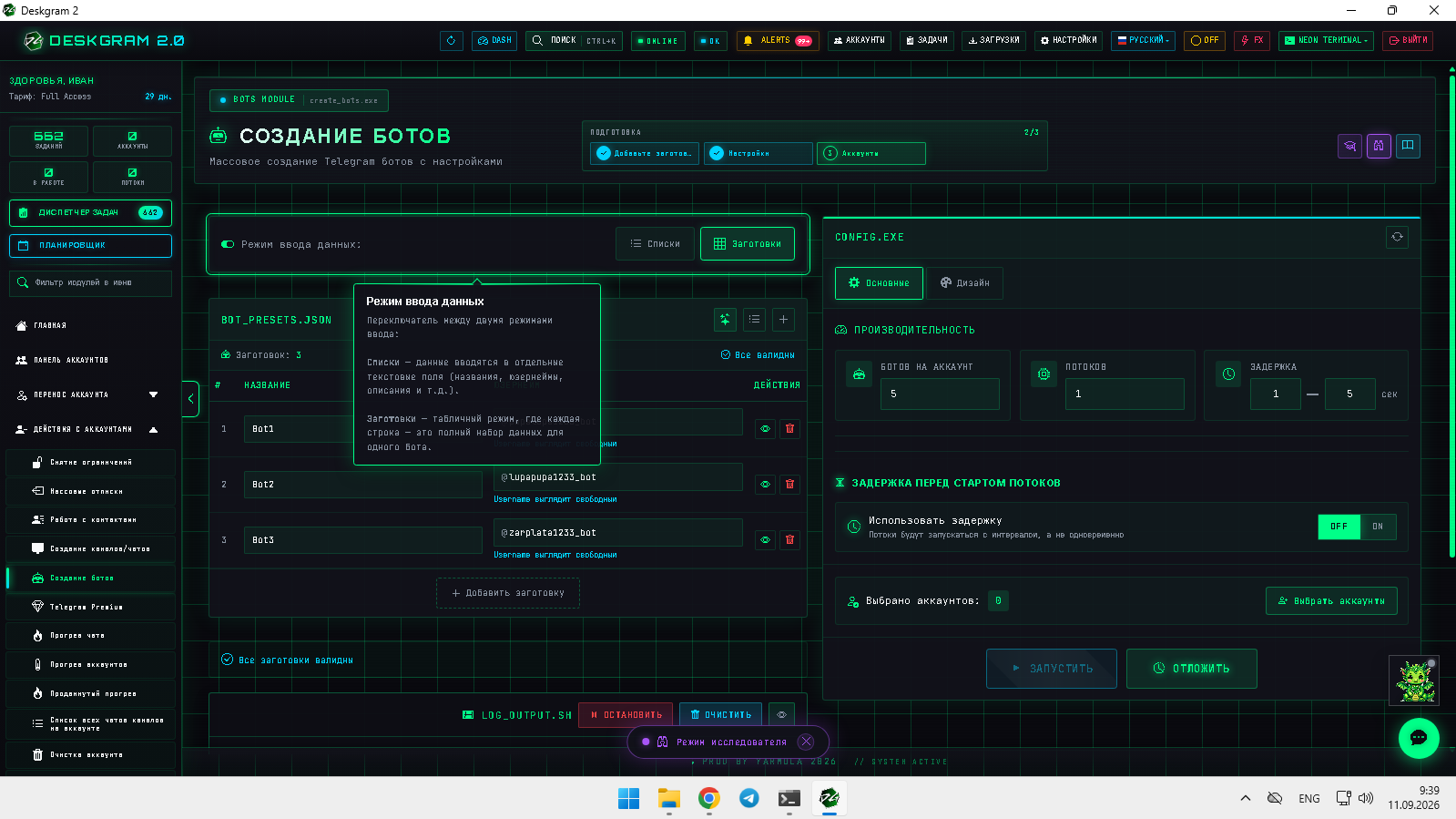Open the Основные config tab

879,283
